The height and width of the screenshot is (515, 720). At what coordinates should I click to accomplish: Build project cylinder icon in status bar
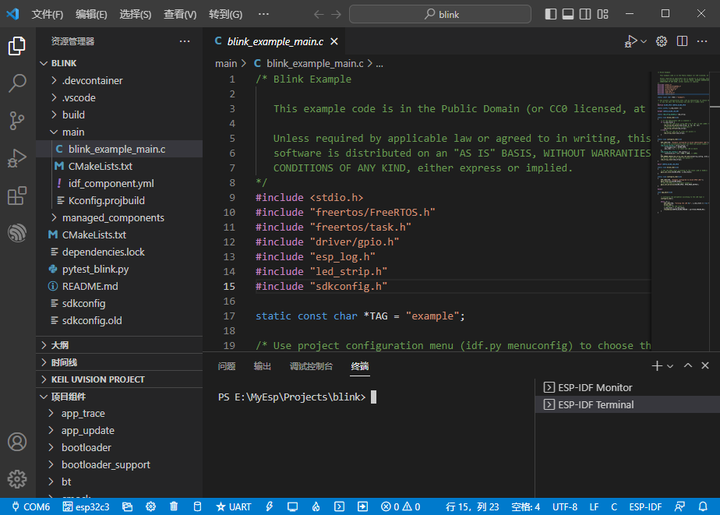pyautogui.click(x=197, y=507)
